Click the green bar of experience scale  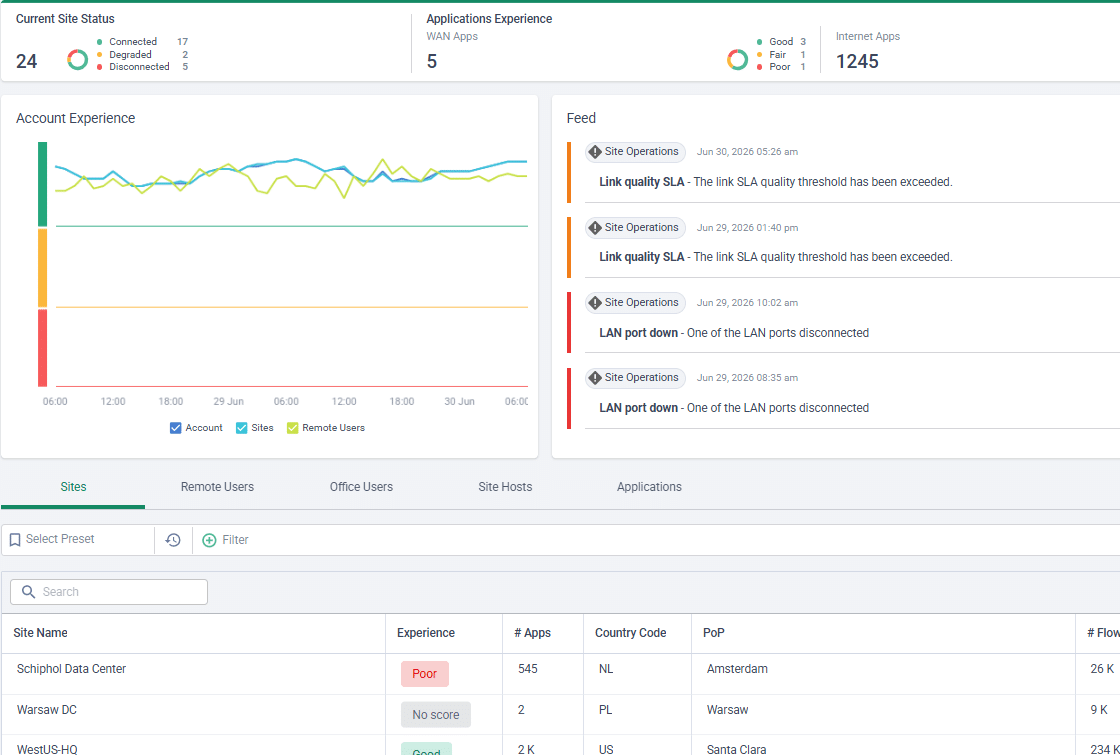click(x=43, y=184)
